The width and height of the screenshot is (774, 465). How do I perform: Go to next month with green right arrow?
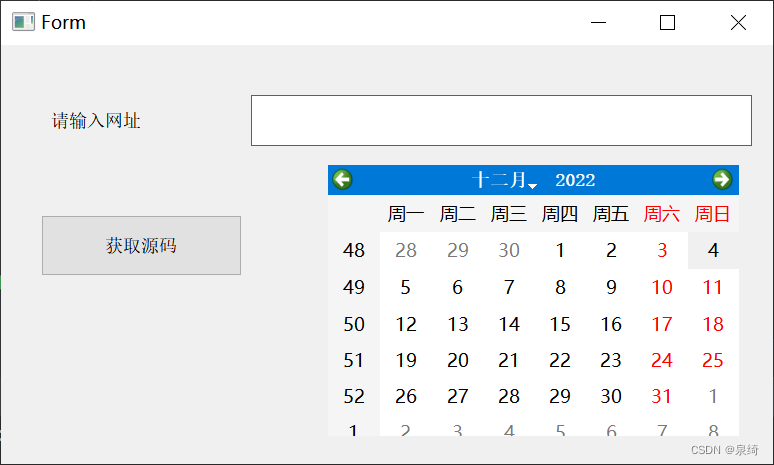(x=722, y=180)
